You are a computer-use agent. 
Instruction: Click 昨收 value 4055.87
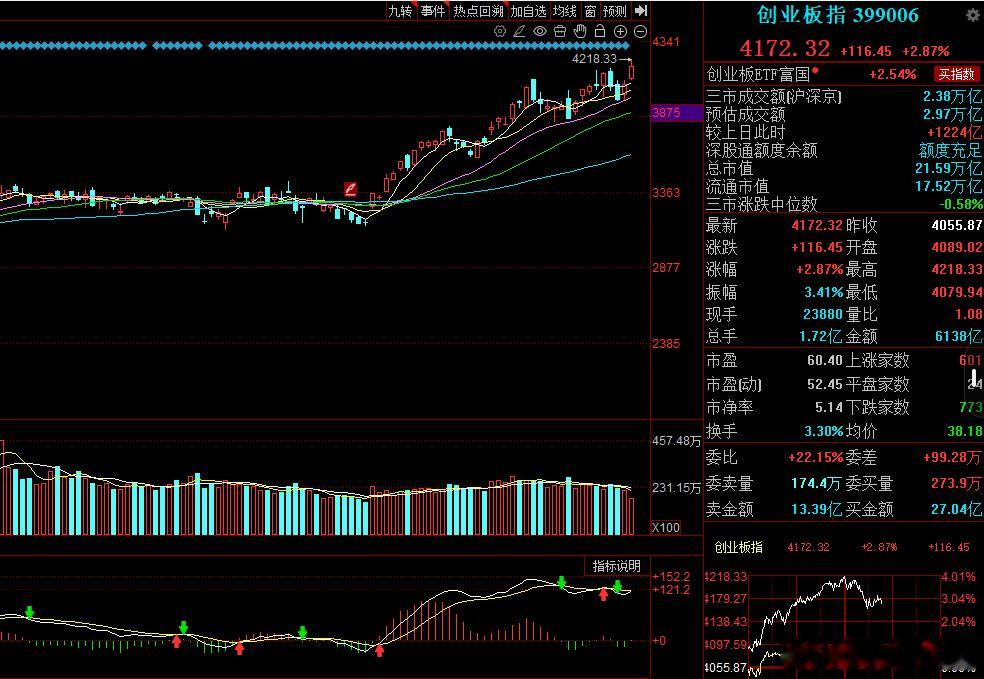(957, 225)
